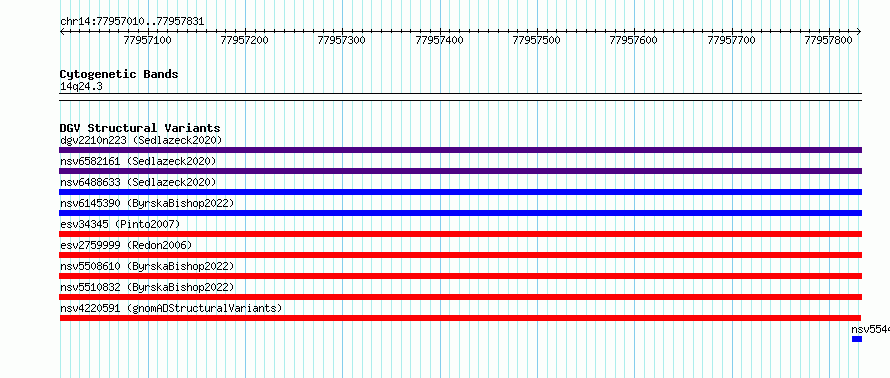
Task: Click the 14q24.3 cytogenetic band bar
Action: click(x=460, y=96)
